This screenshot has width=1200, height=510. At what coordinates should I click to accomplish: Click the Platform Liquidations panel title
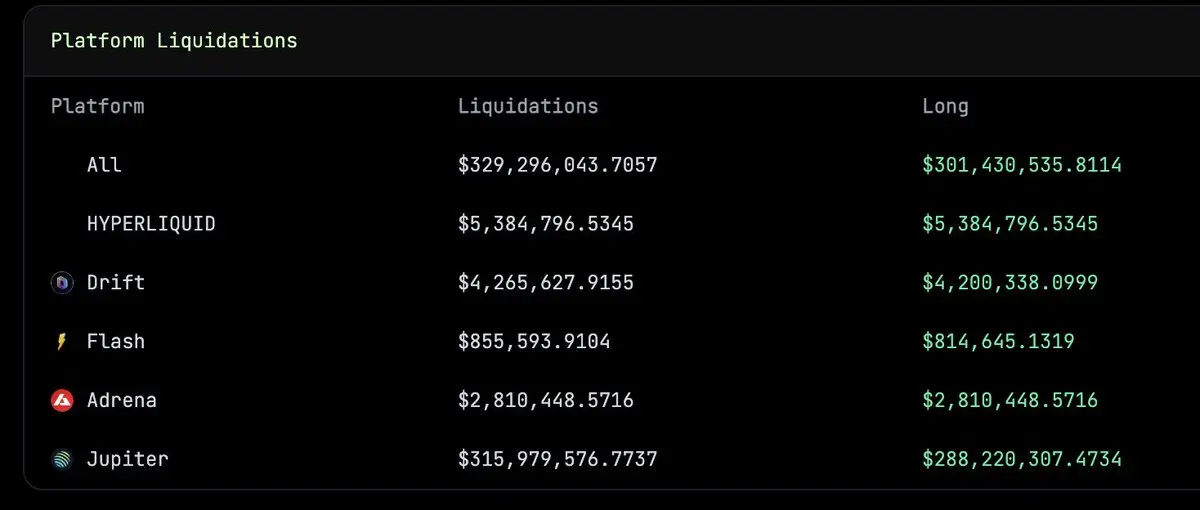[x=174, y=41]
